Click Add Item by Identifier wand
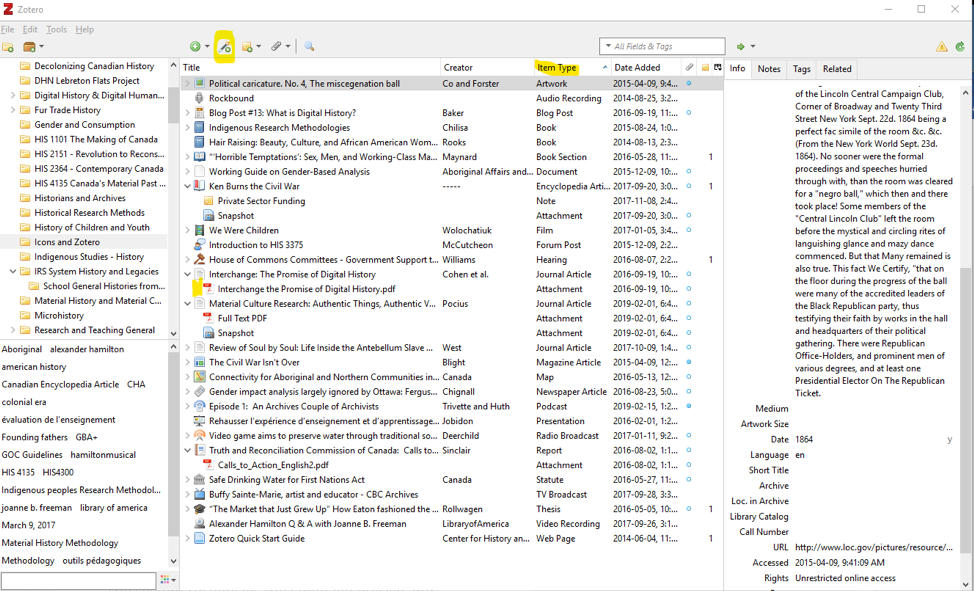The width and height of the screenshot is (974, 591). coord(225,47)
